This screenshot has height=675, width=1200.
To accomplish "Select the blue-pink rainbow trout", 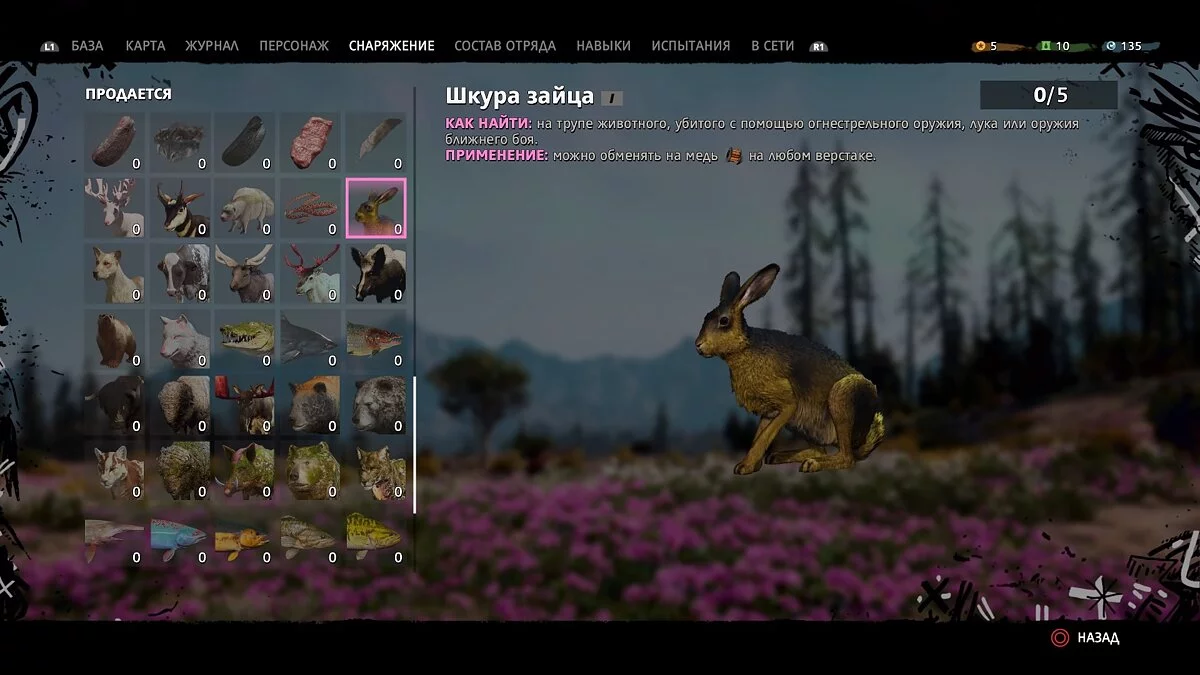I will pos(180,537).
